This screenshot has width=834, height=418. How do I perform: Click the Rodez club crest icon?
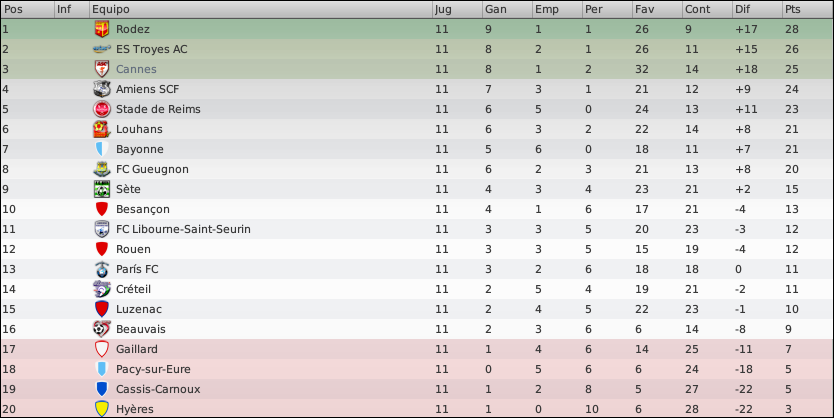102,29
